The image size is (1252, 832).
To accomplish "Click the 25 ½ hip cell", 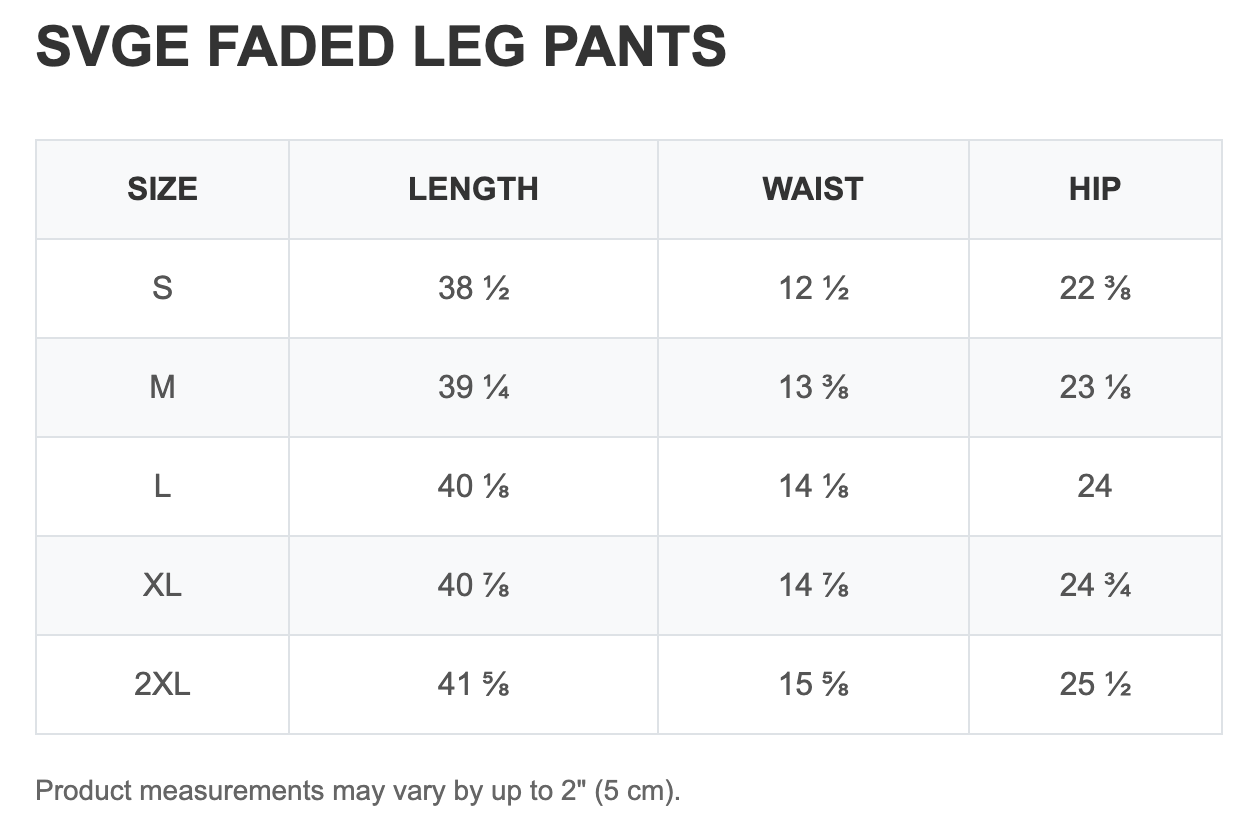I will pyautogui.click(x=1095, y=684).
